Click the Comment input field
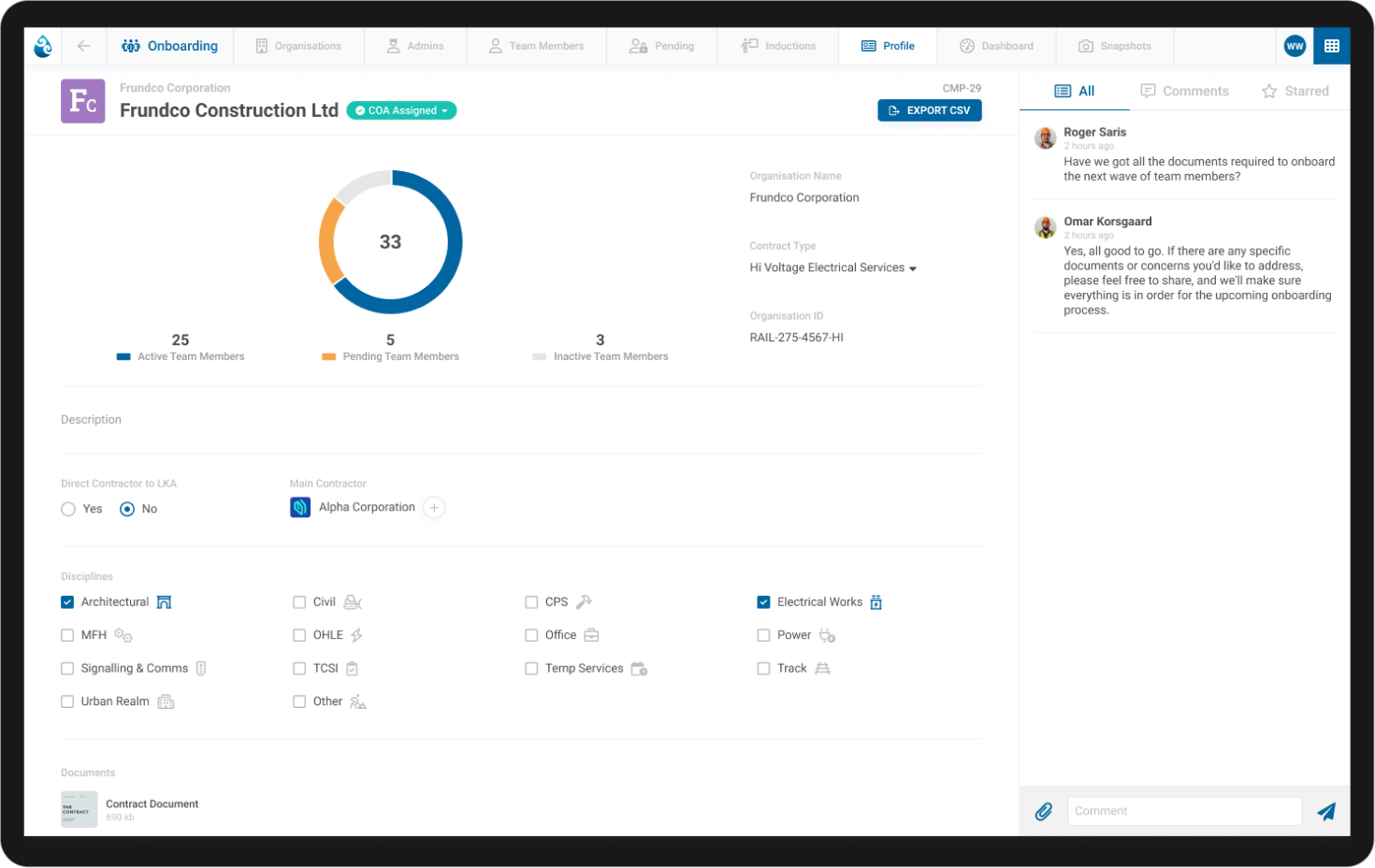1375x868 pixels. tap(1184, 811)
